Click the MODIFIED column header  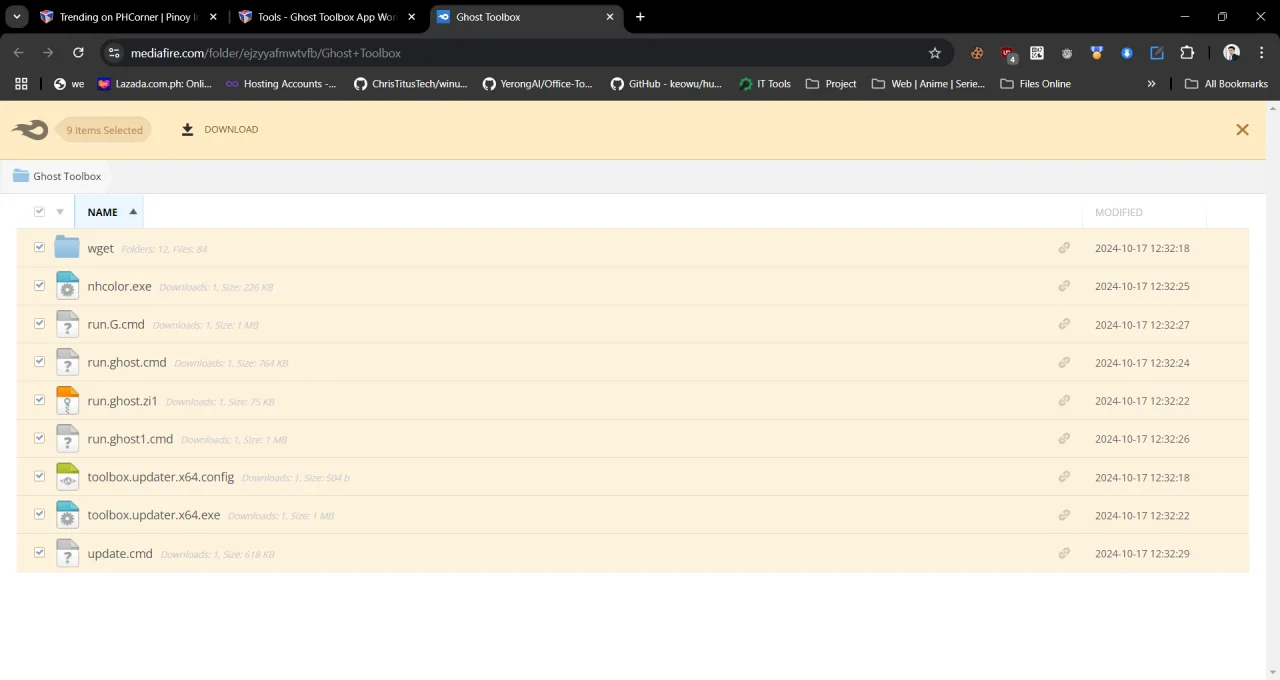point(1118,212)
